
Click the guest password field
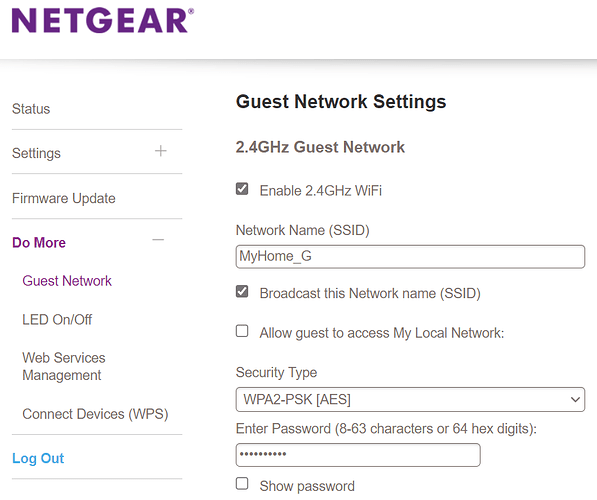pyautogui.click(x=358, y=455)
